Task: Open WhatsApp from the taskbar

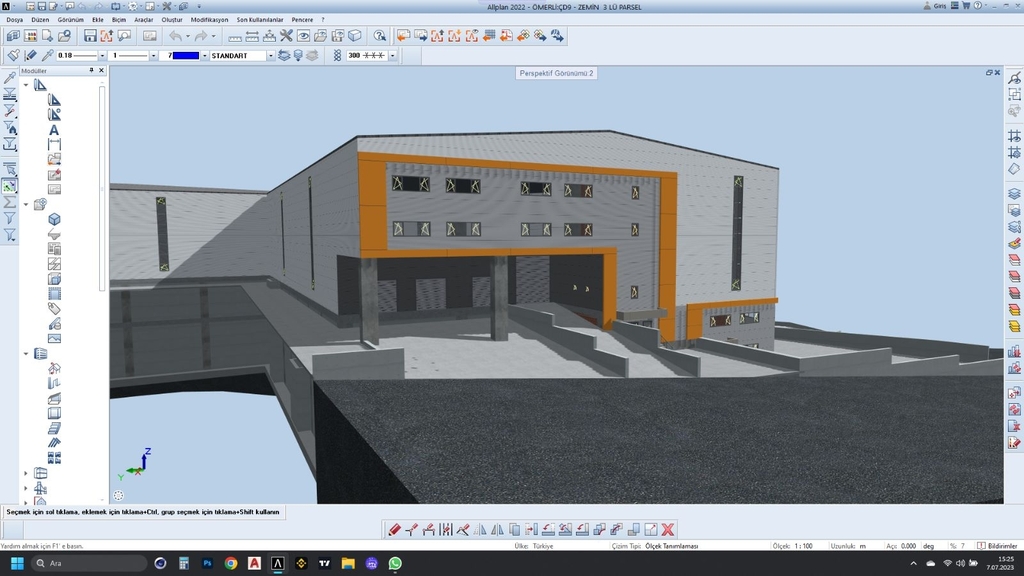Action: [x=395, y=564]
